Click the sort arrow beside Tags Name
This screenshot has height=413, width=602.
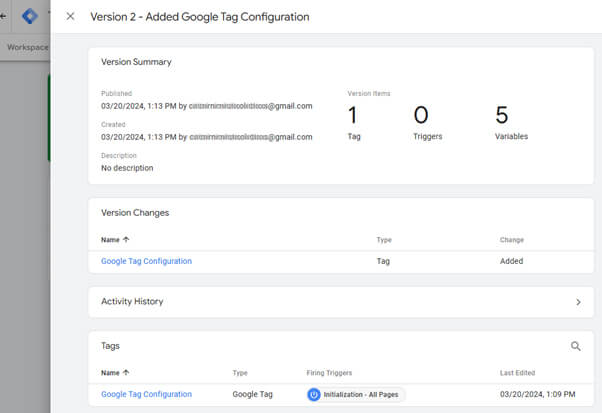[x=126, y=372]
